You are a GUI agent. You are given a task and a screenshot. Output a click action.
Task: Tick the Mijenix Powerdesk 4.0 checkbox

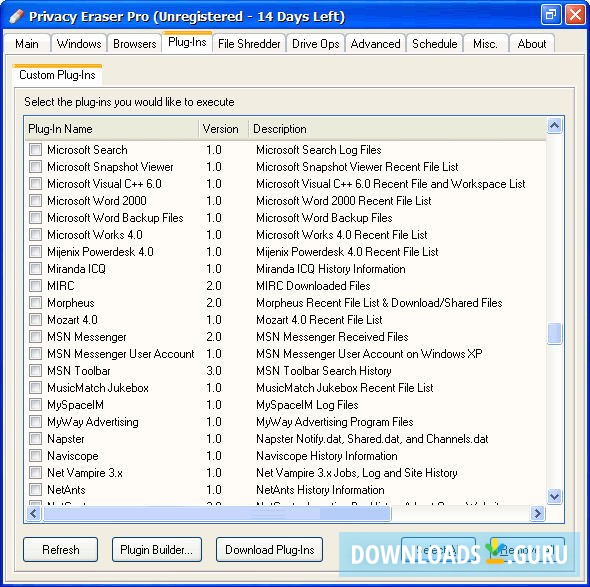[35, 252]
